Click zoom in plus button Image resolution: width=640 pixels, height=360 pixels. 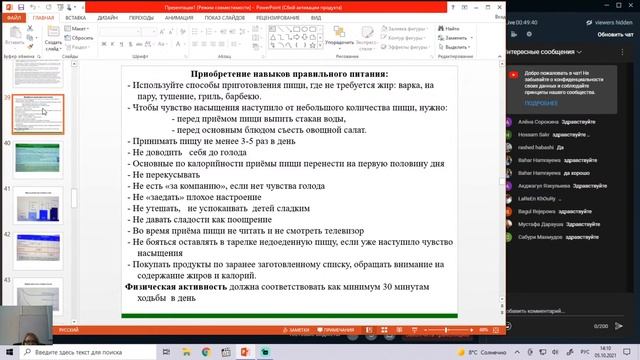(x=471, y=330)
